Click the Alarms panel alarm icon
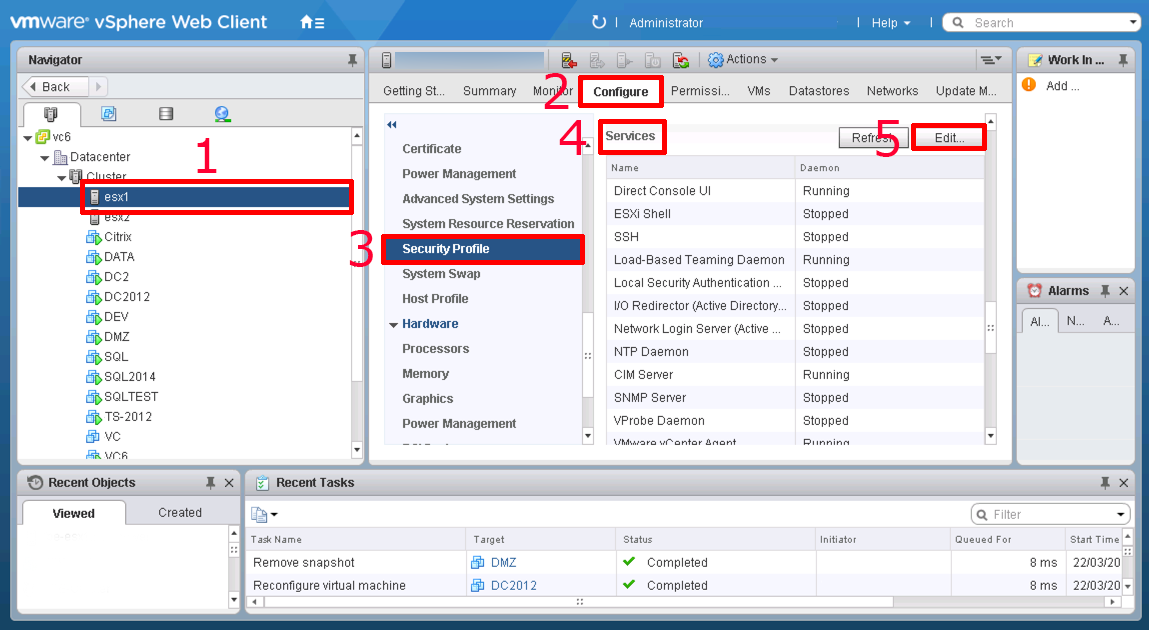 pyautogui.click(x=1034, y=291)
